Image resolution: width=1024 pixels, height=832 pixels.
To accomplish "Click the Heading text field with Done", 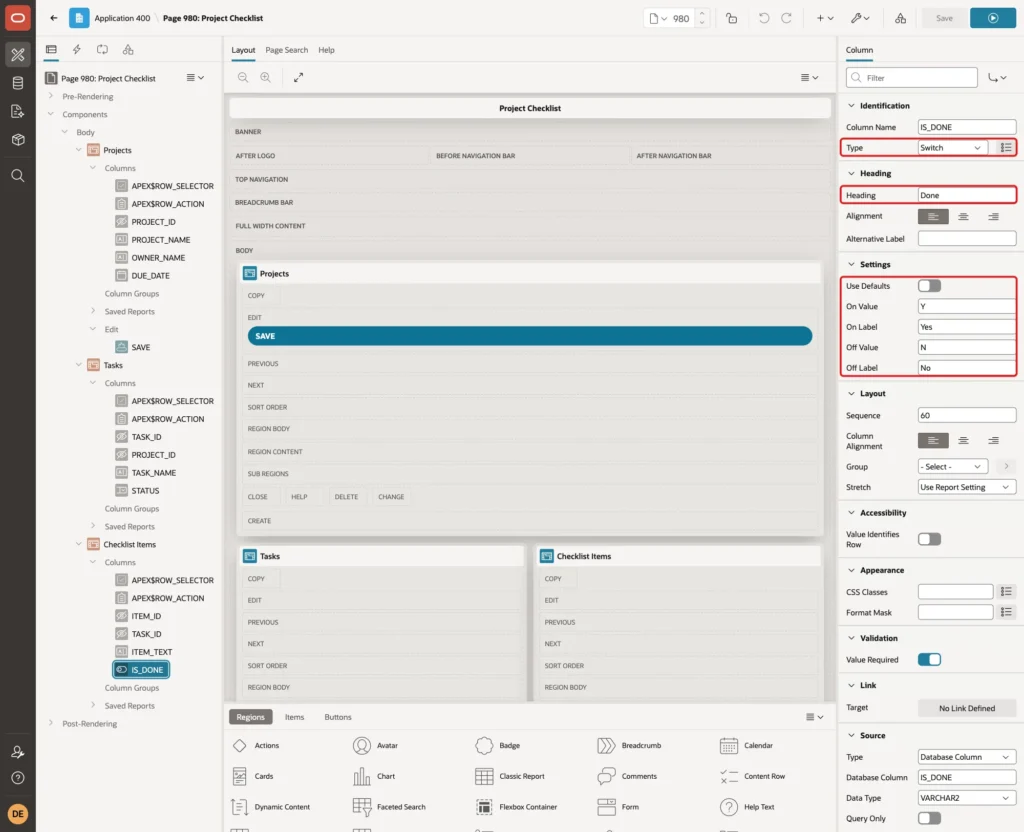I will click(967, 195).
